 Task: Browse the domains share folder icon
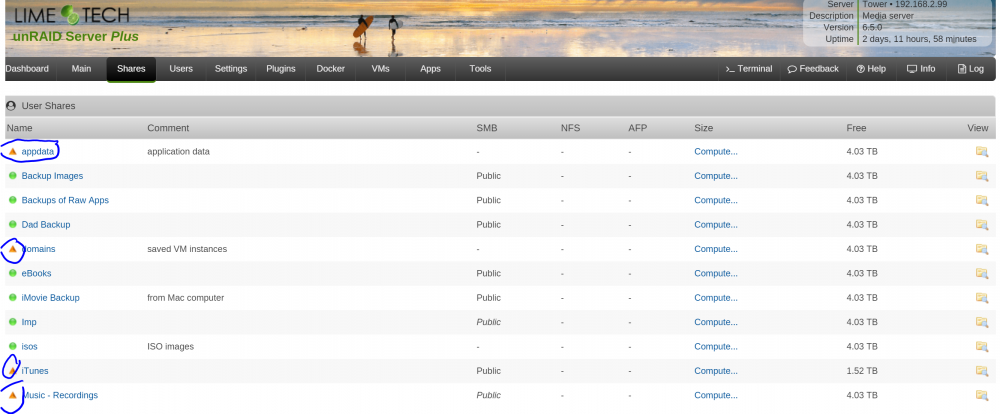click(982, 249)
